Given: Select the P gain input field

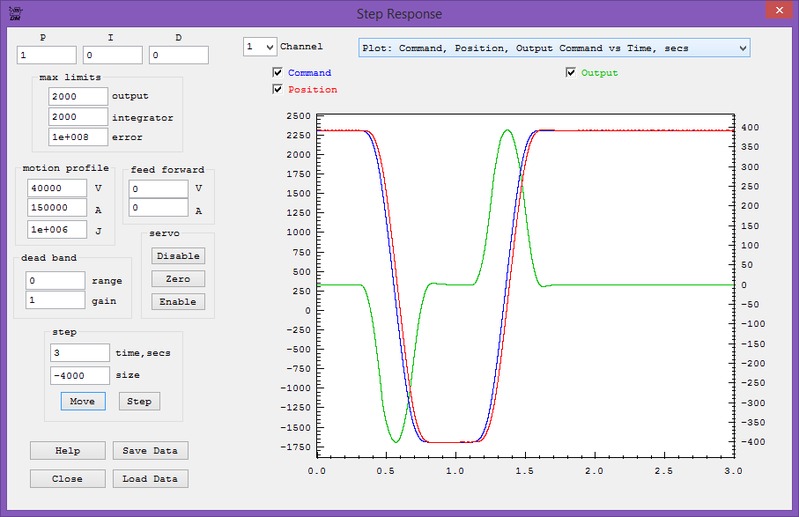Looking at the screenshot, I should tap(47, 55).
